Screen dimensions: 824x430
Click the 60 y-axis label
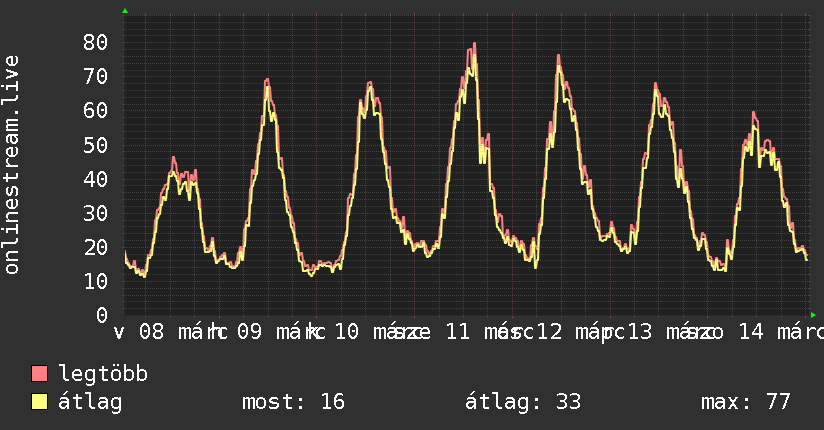click(96, 111)
